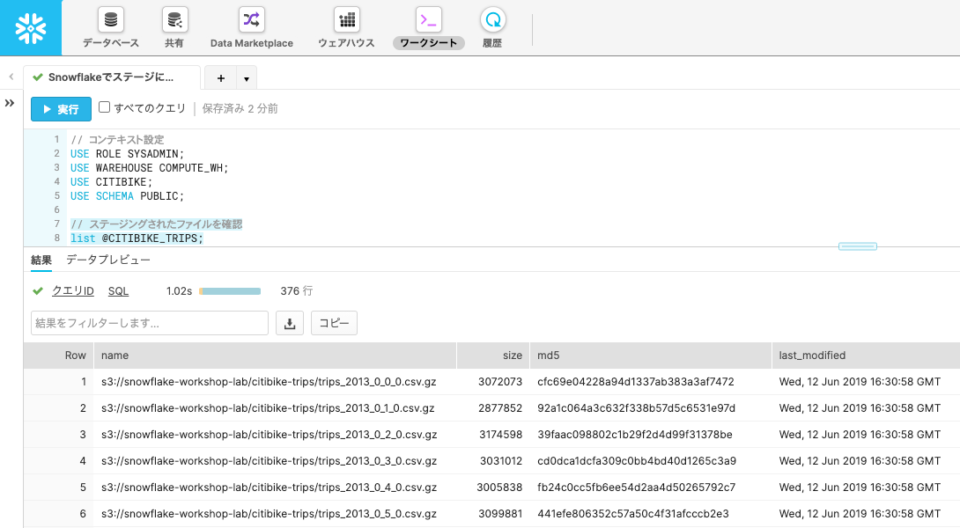
Task: Click size value 3072073
Action: [x=500, y=382]
